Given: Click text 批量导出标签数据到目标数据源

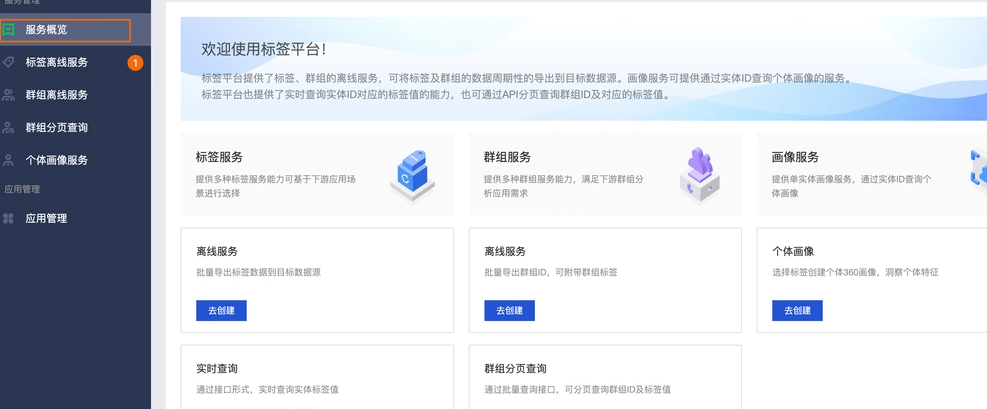Looking at the screenshot, I should coord(259,272).
